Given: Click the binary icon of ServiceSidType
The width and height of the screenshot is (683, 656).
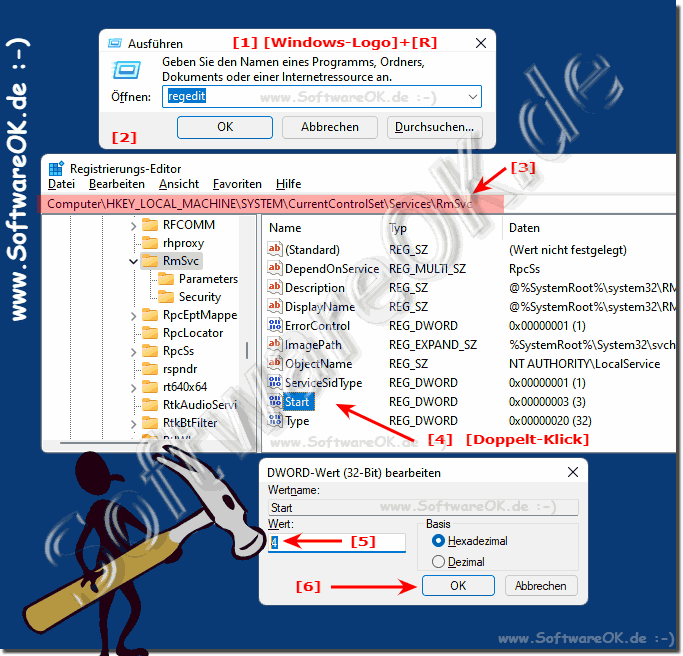Looking at the screenshot, I should pos(274,382).
